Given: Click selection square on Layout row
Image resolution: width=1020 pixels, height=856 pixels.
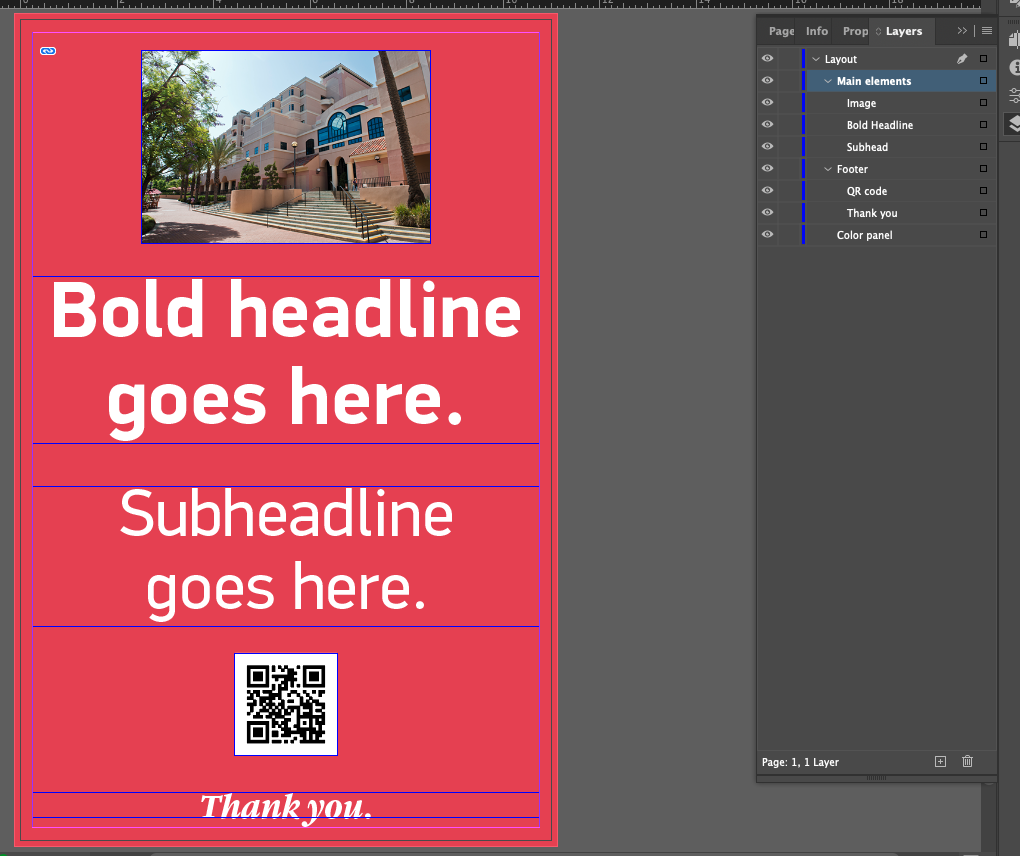Looking at the screenshot, I should tap(984, 59).
